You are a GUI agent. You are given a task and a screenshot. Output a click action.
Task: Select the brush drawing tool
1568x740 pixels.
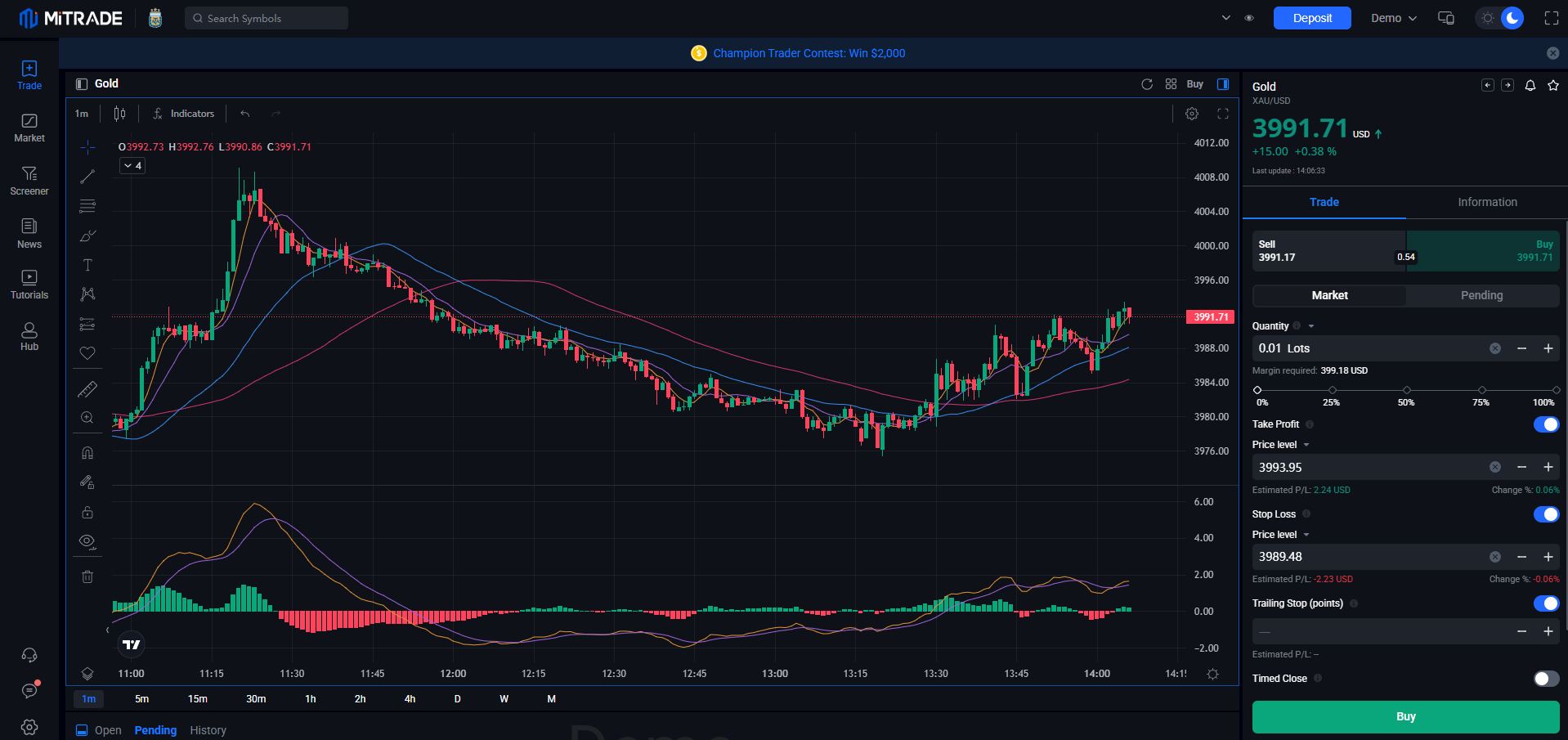(x=87, y=235)
